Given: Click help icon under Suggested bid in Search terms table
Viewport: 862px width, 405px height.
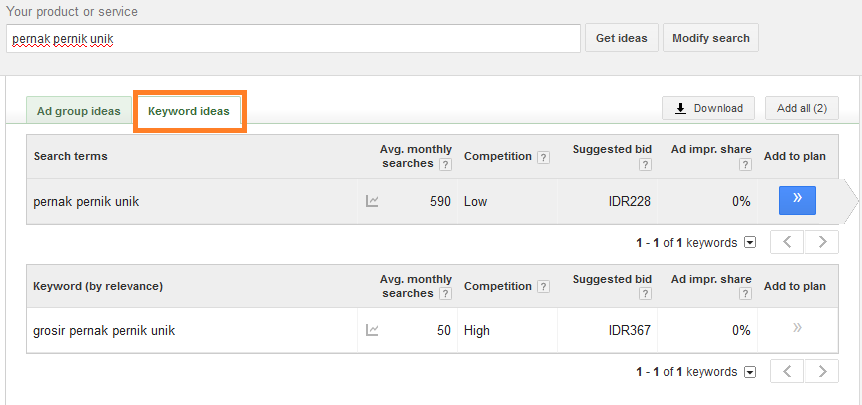Looking at the screenshot, I should (645, 164).
